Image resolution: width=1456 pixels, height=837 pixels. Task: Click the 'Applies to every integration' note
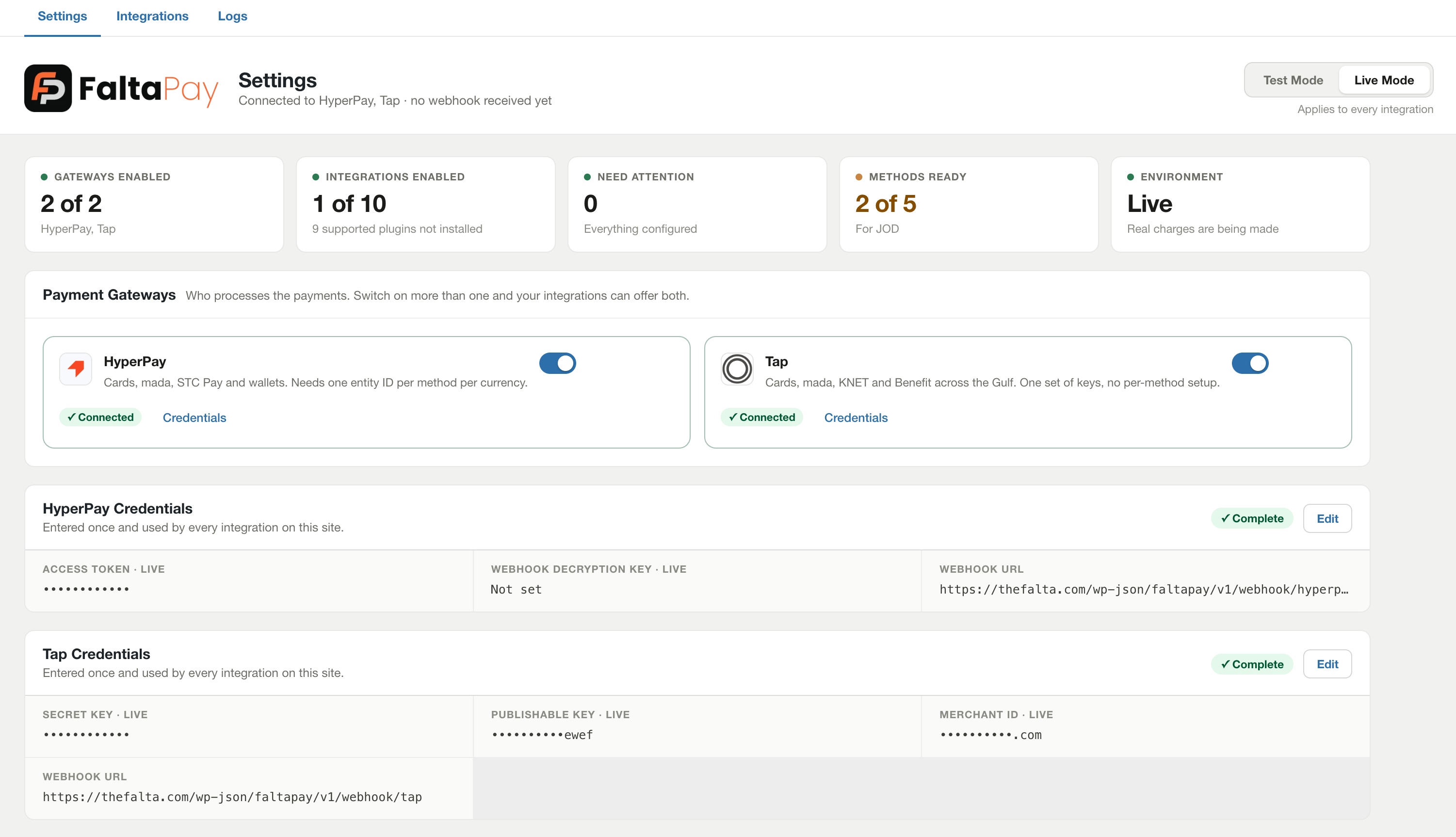tap(1365, 109)
